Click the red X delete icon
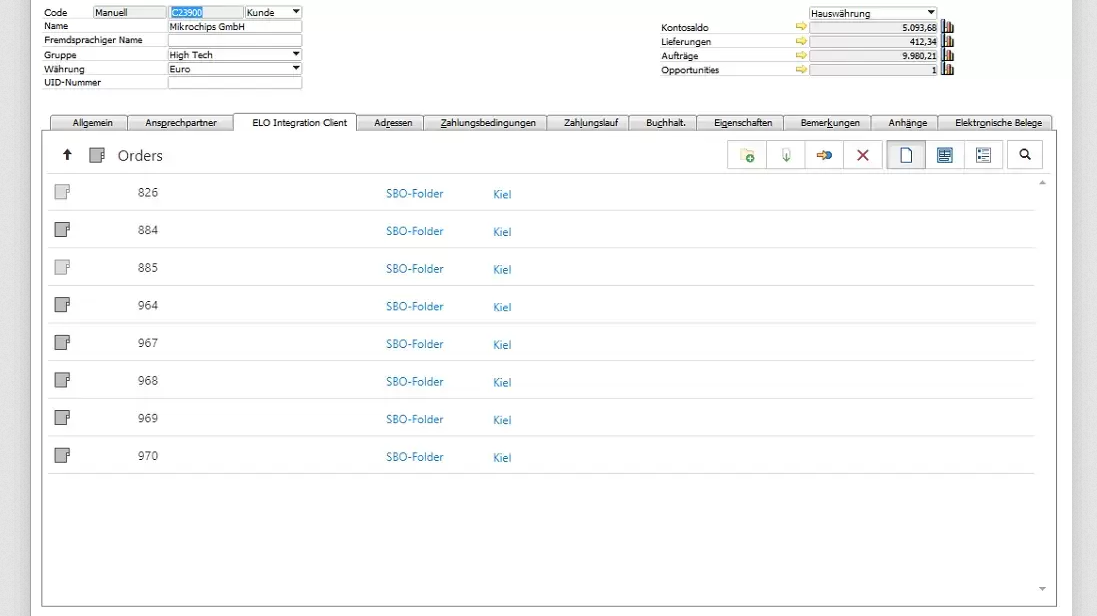Viewport: 1097px width, 616px height. (863, 155)
